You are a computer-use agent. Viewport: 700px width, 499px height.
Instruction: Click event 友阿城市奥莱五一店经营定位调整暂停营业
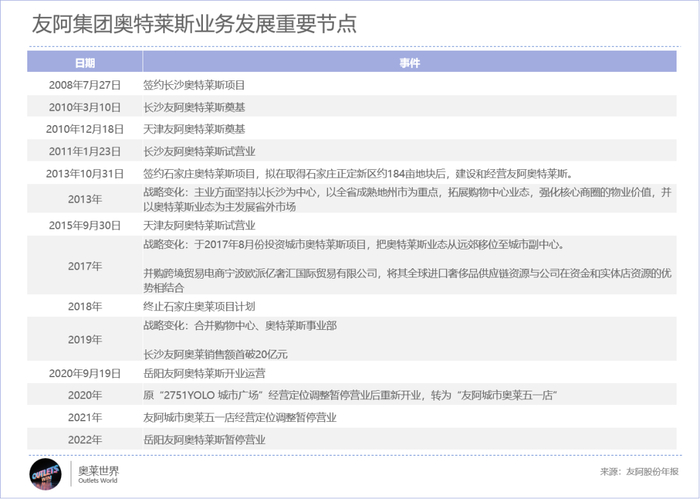pyautogui.click(x=240, y=418)
